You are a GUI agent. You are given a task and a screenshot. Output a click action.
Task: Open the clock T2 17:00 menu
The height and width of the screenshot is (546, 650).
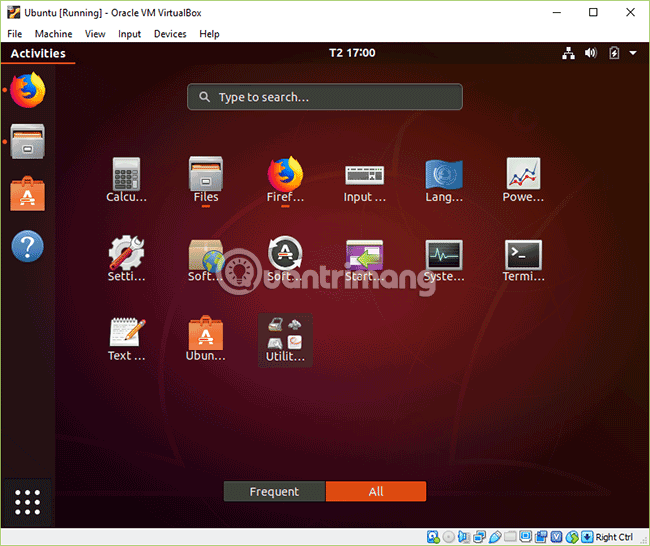point(352,53)
